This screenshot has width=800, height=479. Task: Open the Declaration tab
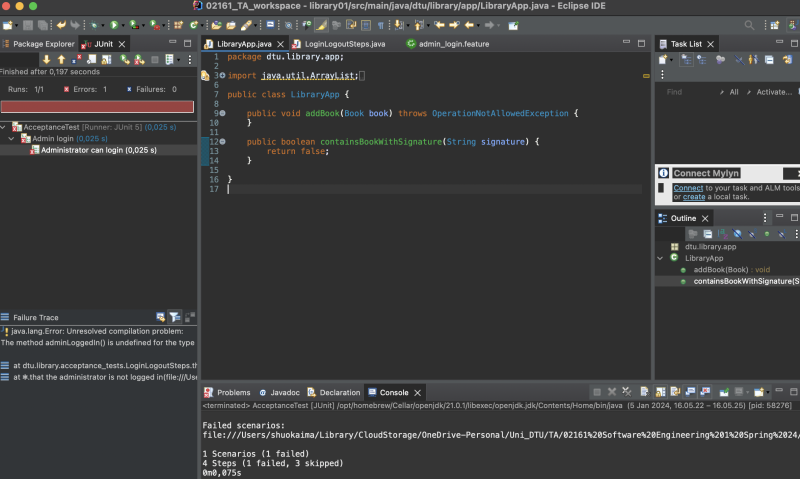point(334,392)
